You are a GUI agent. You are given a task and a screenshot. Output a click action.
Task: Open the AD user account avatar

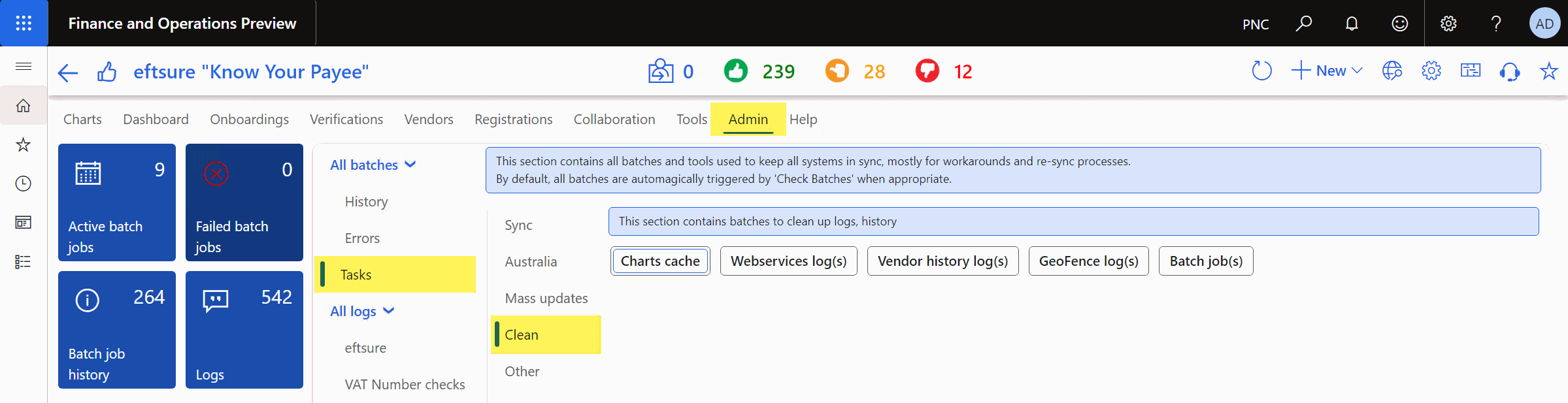(1544, 24)
